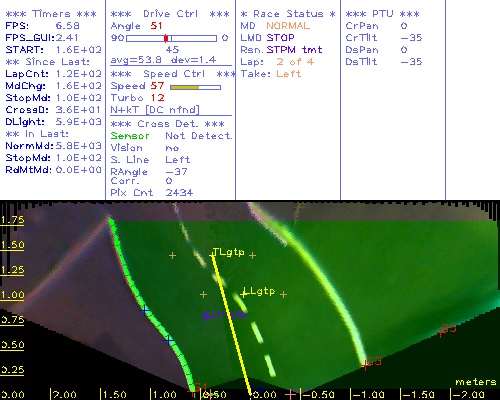Click the Speed progress bar

coord(195,87)
